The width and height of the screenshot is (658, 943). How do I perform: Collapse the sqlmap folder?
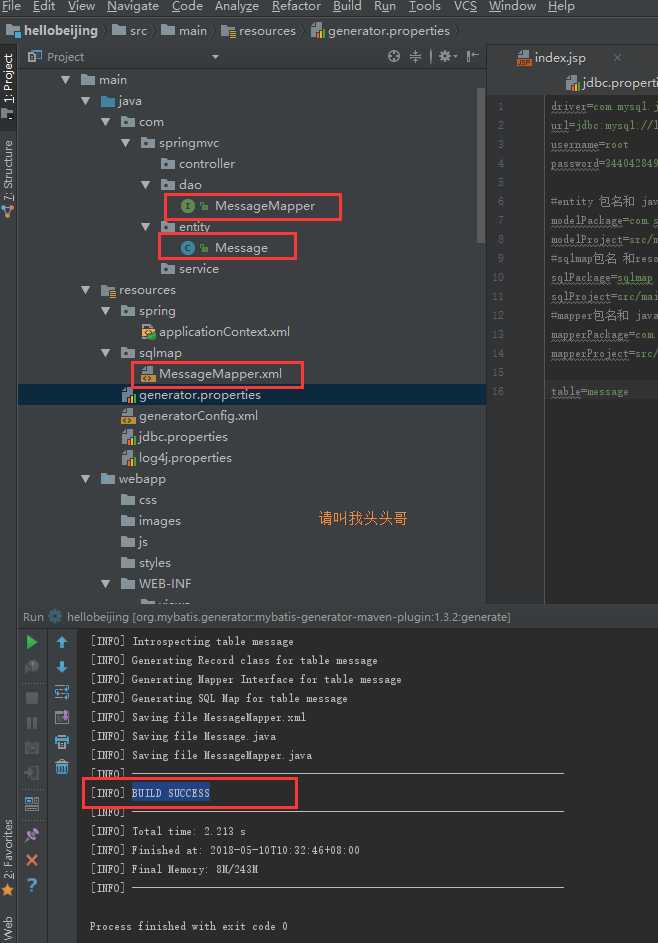tap(106, 353)
